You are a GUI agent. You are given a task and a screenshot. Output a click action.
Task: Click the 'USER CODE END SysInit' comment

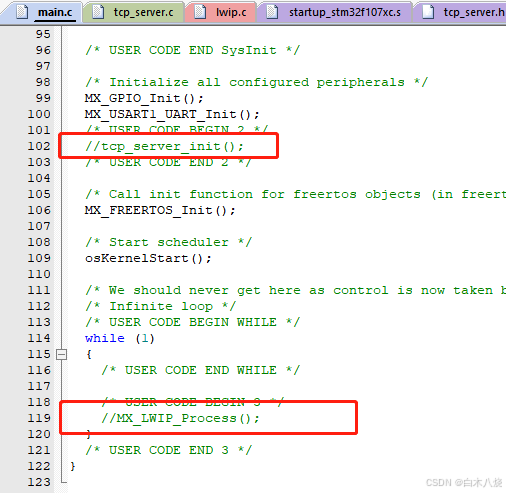click(193, 50)
